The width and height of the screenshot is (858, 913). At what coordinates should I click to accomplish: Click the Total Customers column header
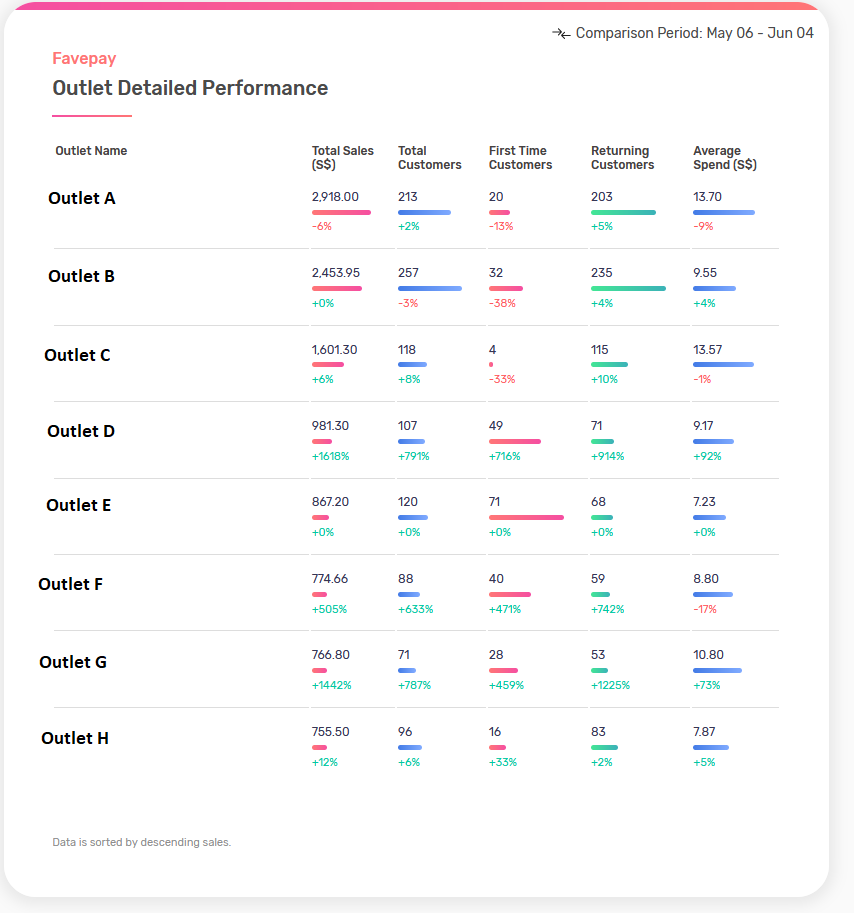pos(431,158)
